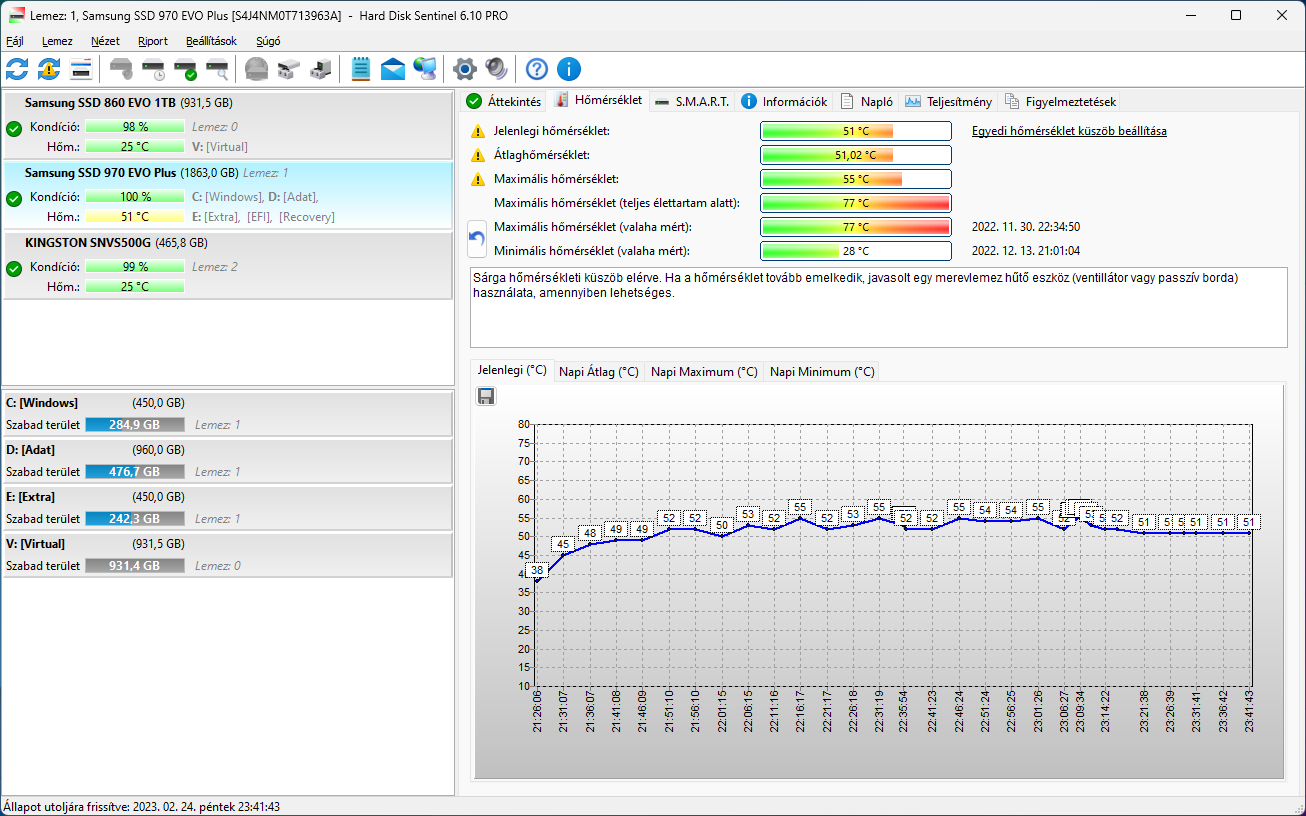Screen dimensions: 1306x816
Task: Click the blue refresh arrows toolbar icon
Action: tap(17, 69)
